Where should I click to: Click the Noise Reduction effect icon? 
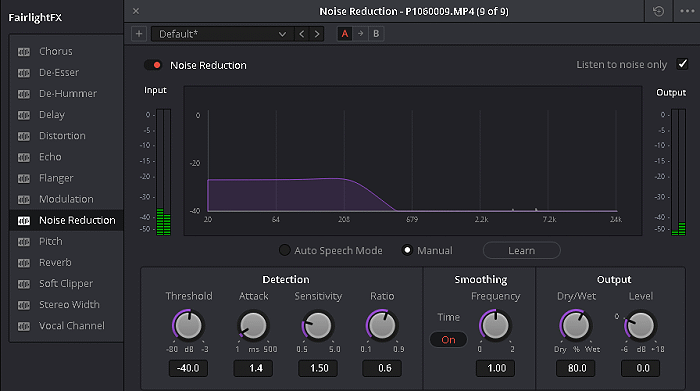click(x=24, y=221)
